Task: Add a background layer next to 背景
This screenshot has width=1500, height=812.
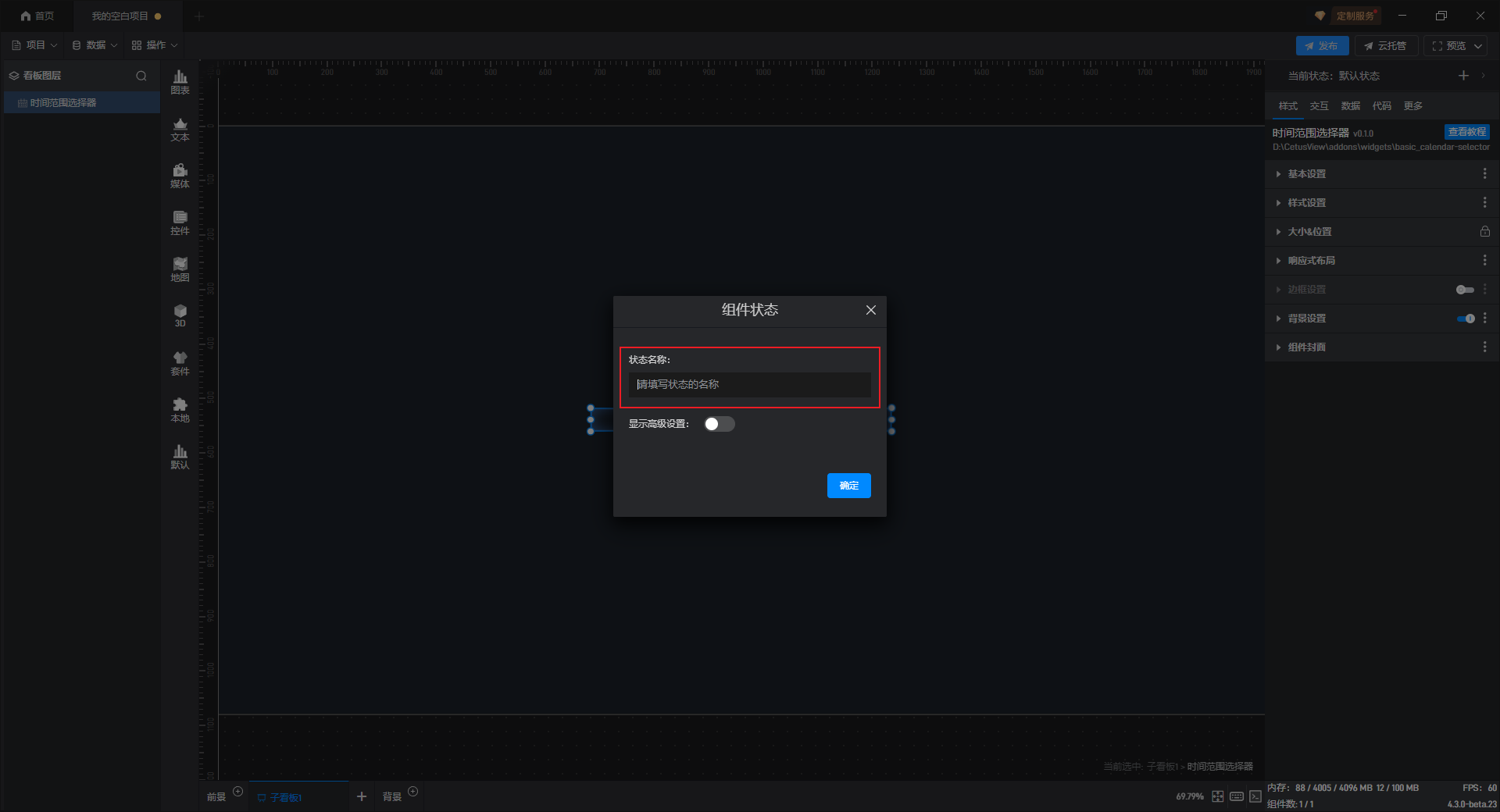Action: [x=413, y=792]
